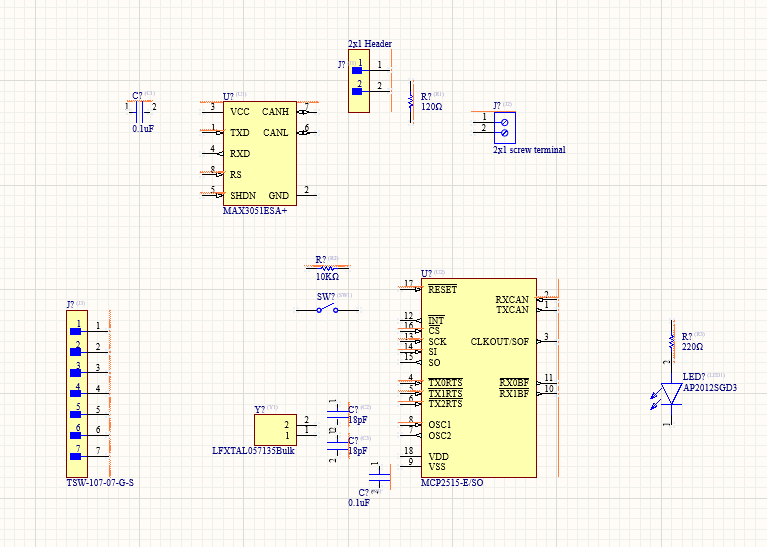Click the LED? designator text
Screen dimensions: 767x547
pos(694,377)
